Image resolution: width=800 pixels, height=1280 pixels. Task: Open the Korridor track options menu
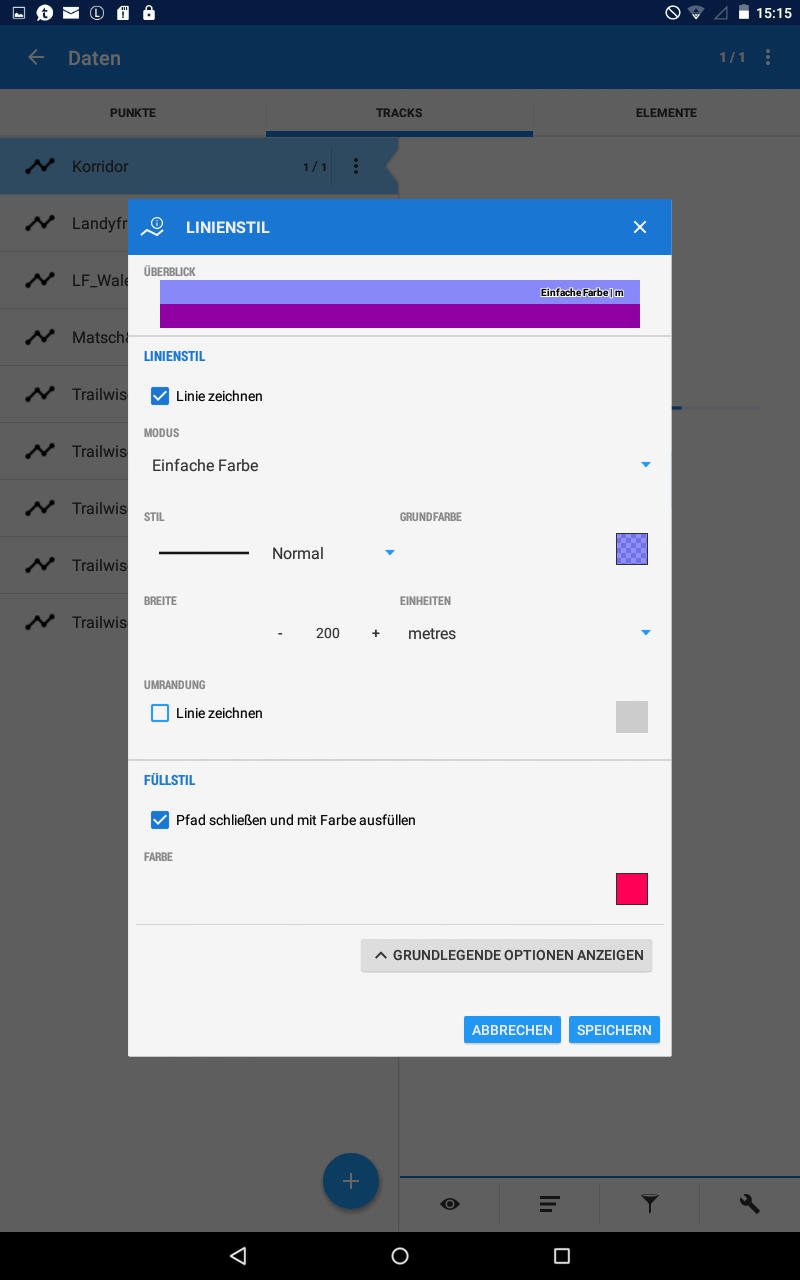point(355,167)
